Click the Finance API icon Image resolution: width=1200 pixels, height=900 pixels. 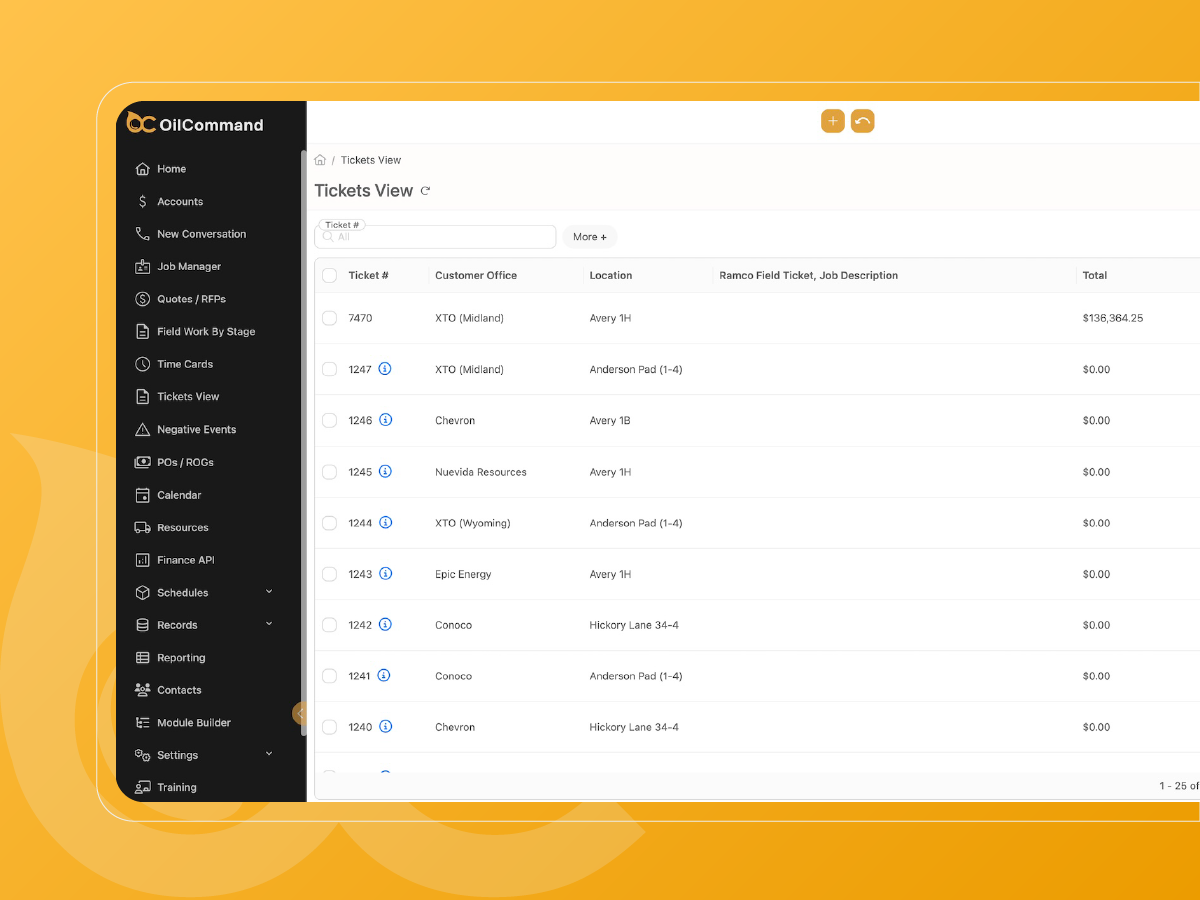142,560
